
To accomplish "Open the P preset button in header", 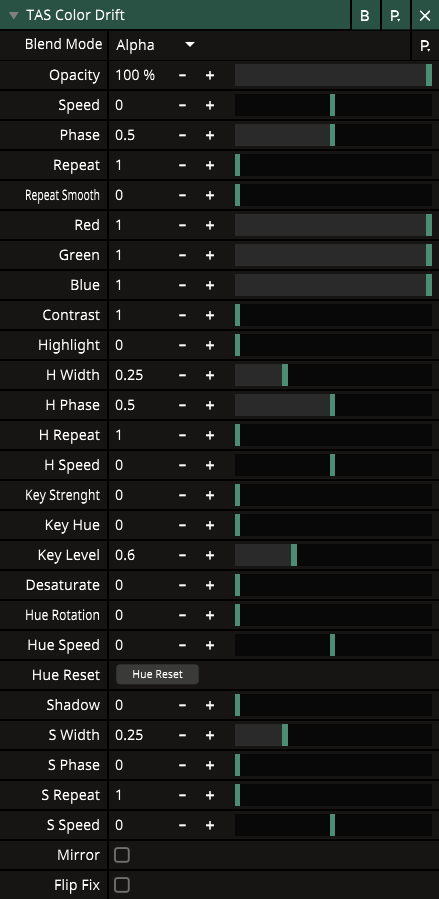I will (x=395, y=15).
